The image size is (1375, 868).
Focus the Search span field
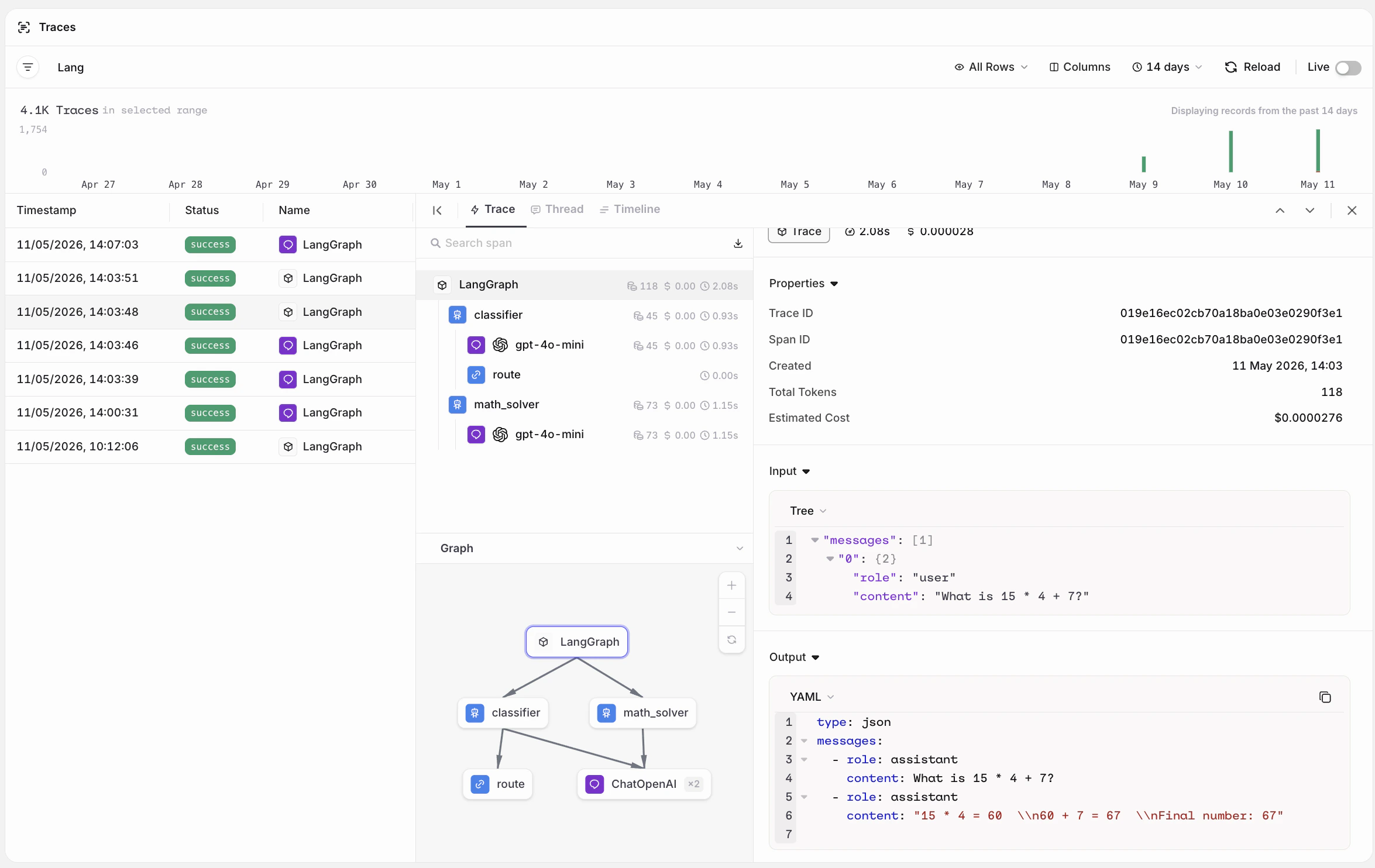pos(585,243)
